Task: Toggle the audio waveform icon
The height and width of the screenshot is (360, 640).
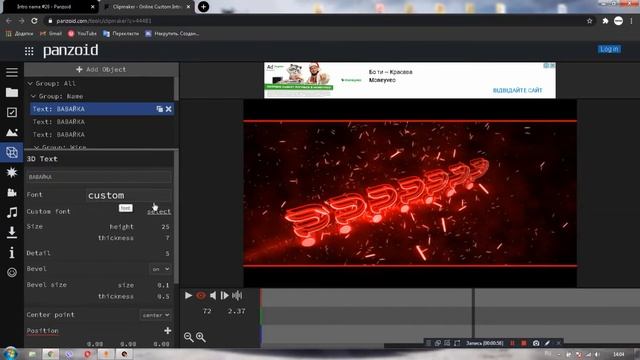Action: coord(237,295)
